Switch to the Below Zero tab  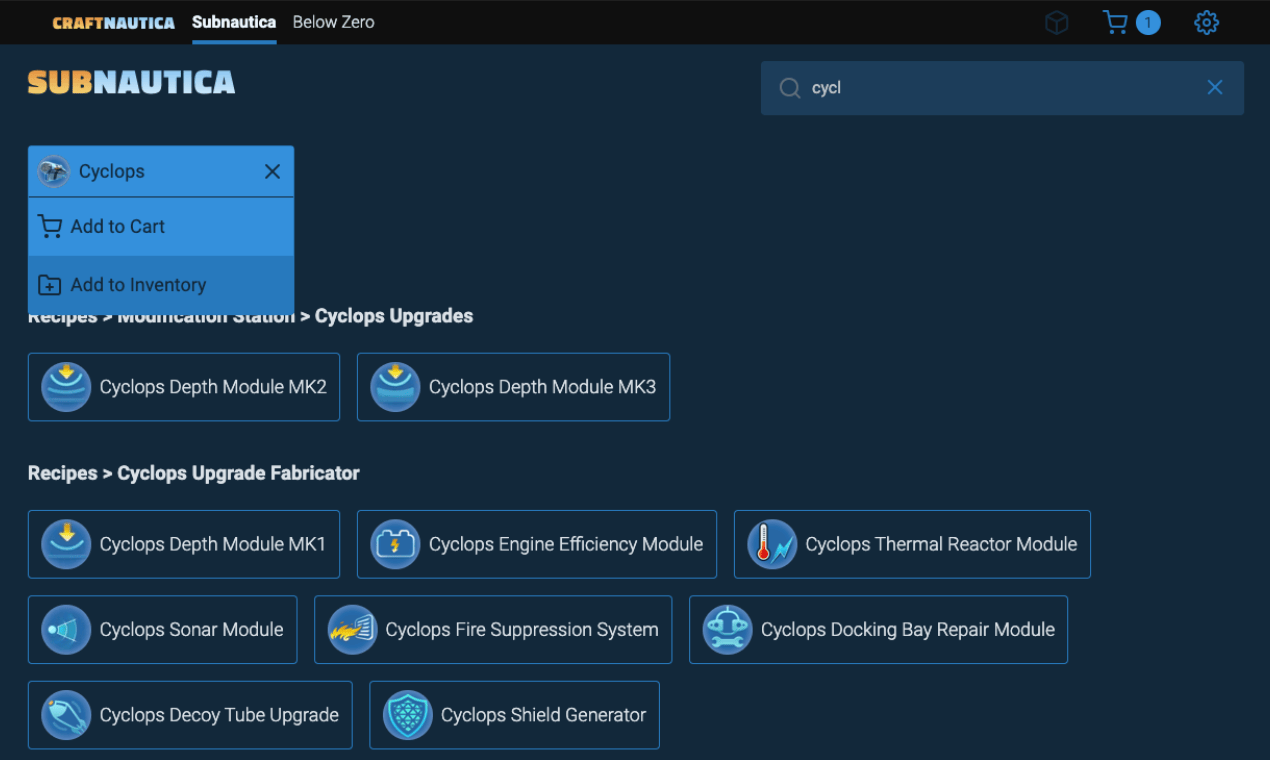[x=333, y=22]
